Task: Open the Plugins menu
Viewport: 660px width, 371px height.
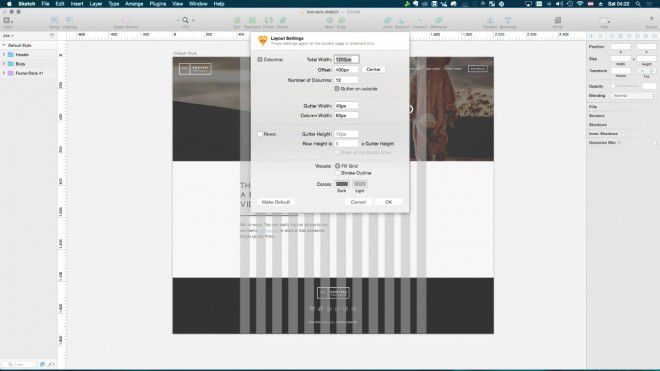Action: (158, 4)
